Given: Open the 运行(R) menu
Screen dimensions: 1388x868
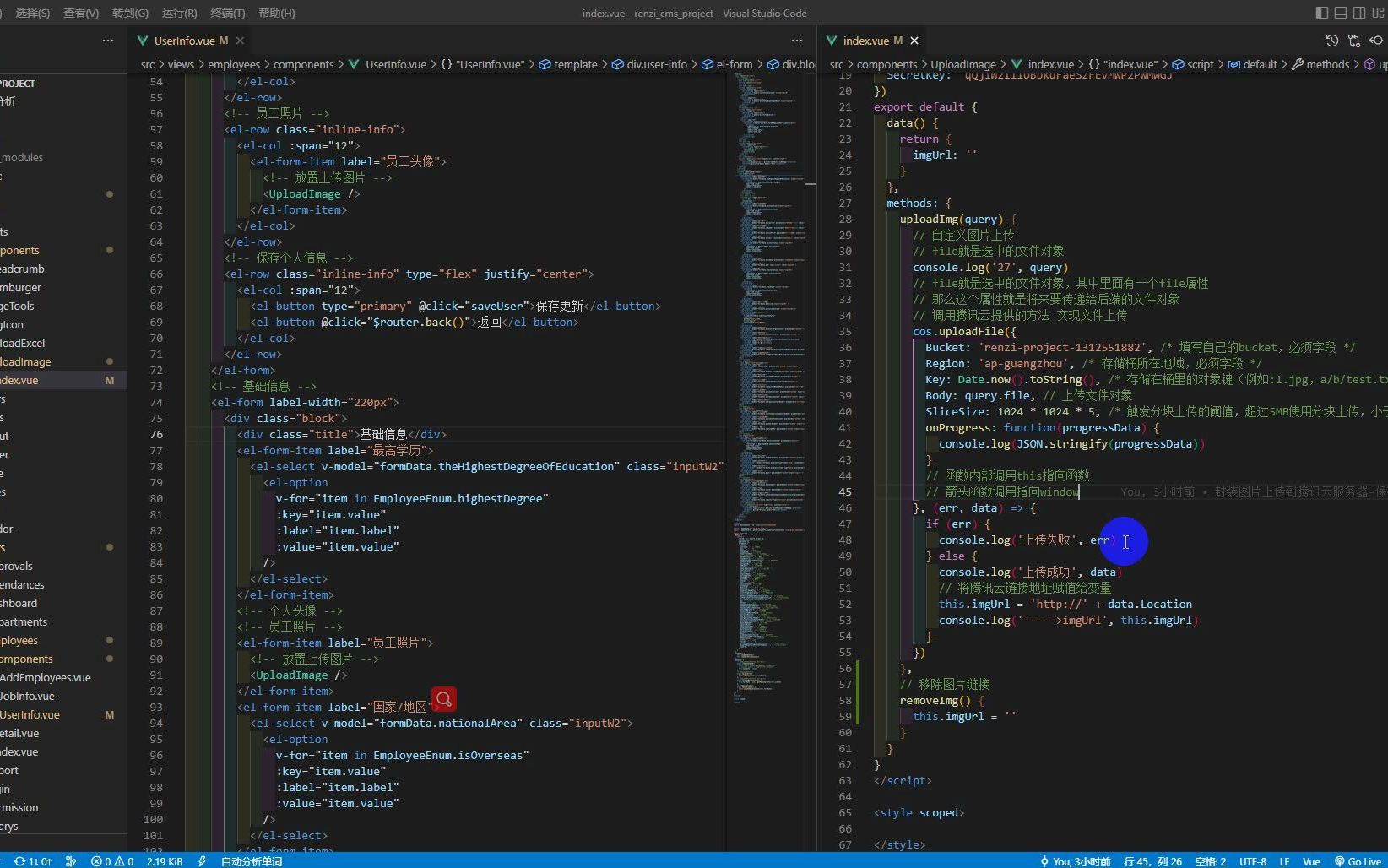Looking at the screenshot, I should pyautogui.click(x=179, y=13).
